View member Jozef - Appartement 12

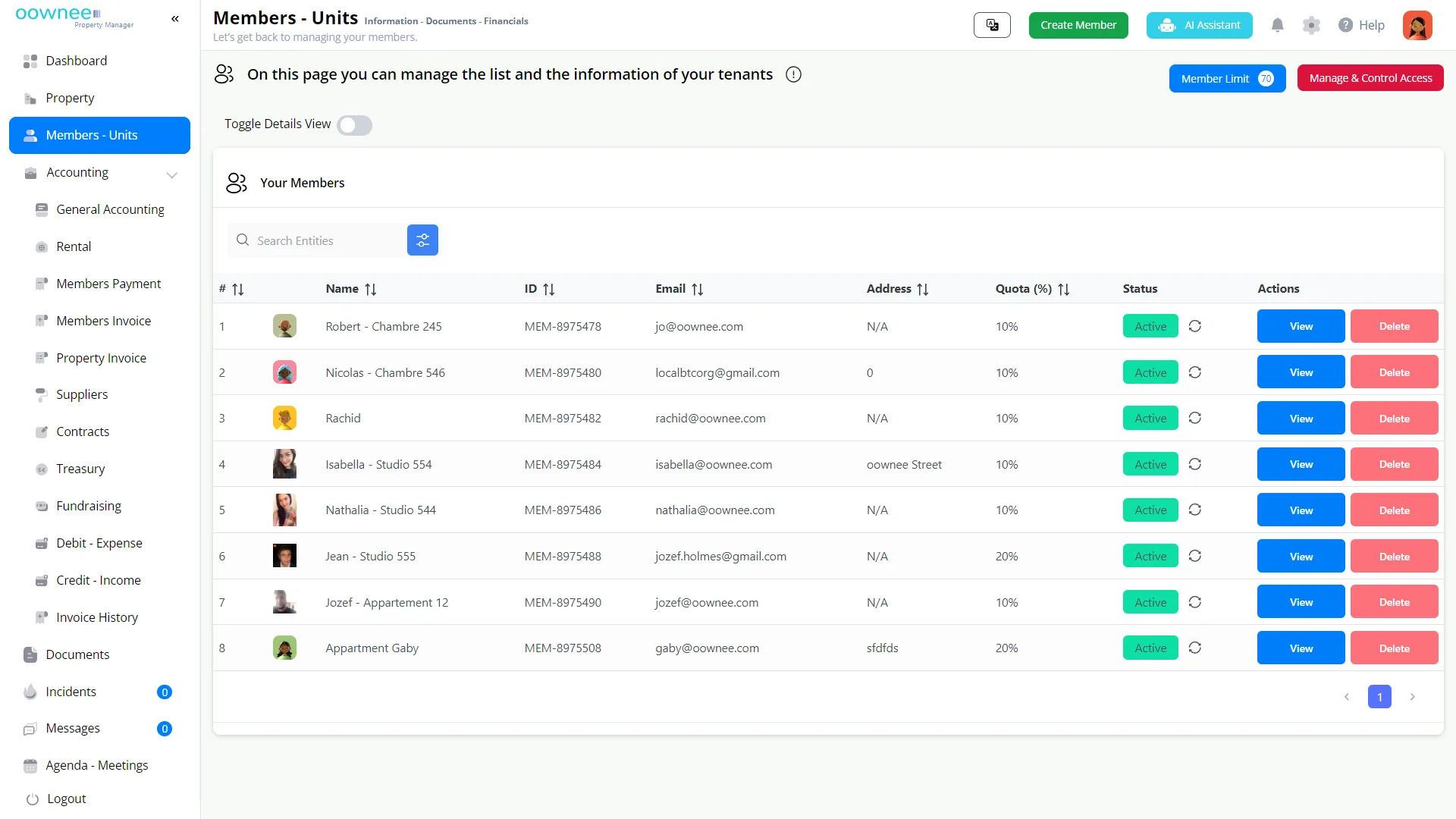tap(1301, 602)
